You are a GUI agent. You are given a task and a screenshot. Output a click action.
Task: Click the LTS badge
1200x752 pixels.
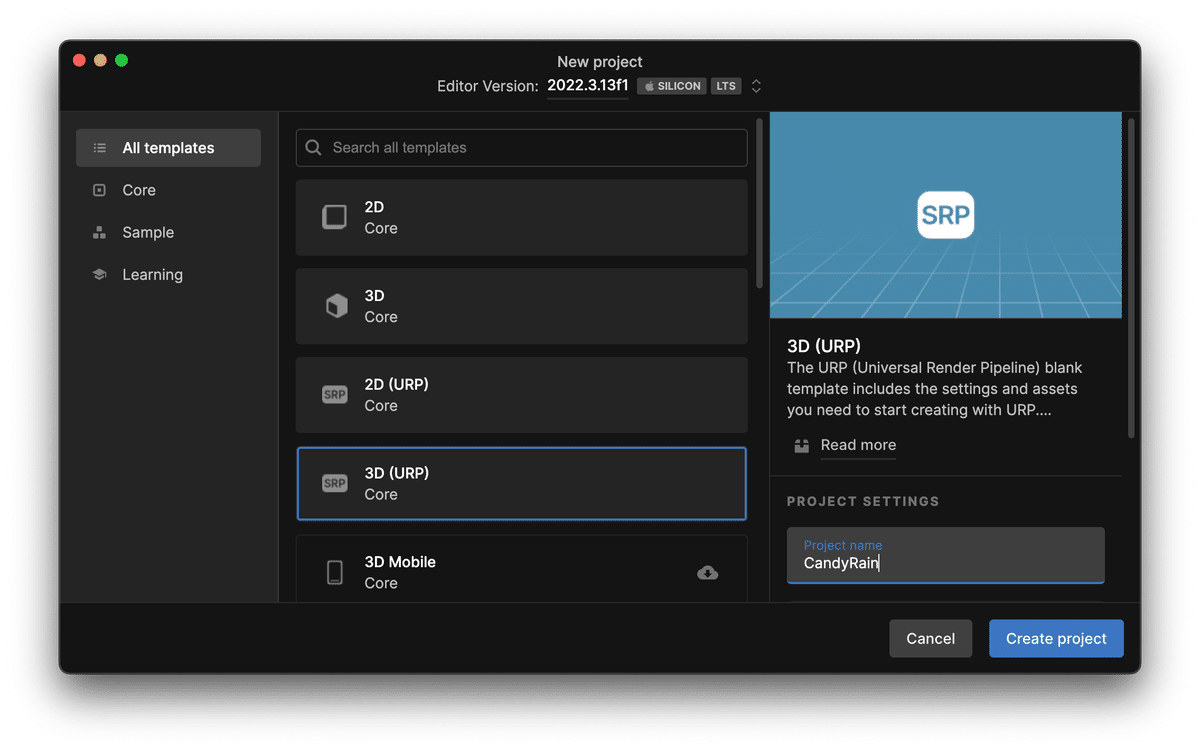coord(726,86)
